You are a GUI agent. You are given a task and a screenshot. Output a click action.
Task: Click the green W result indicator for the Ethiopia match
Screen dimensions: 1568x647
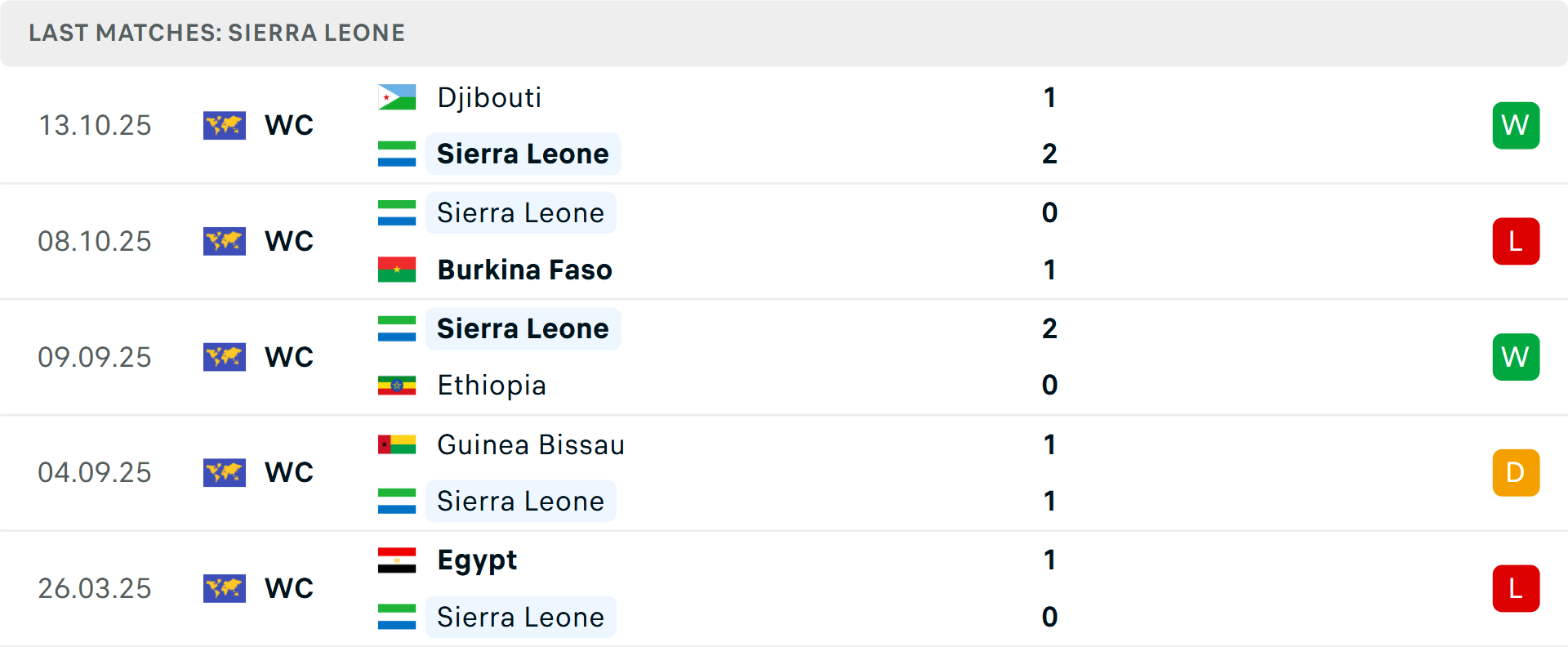point(1516,357)
